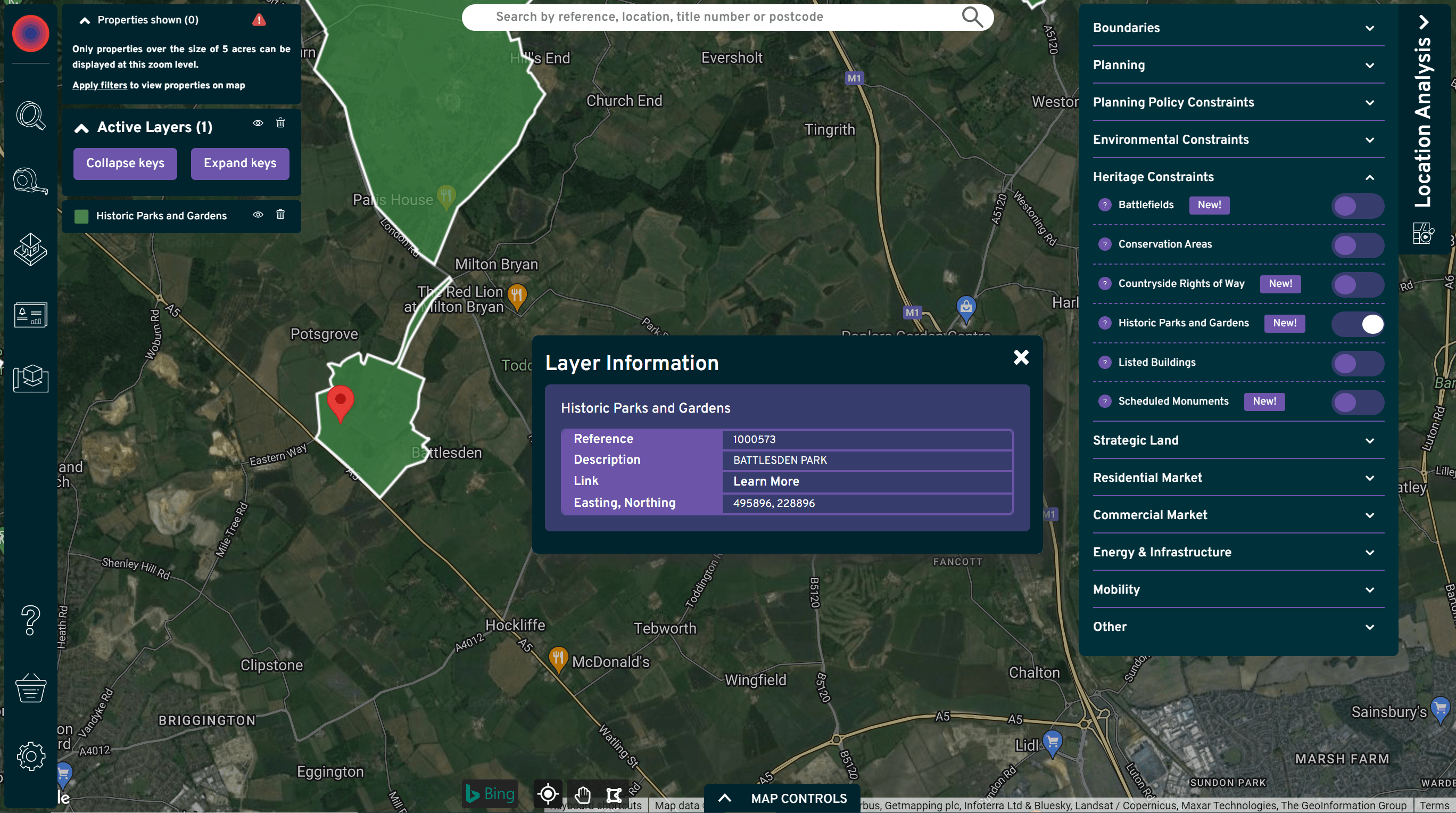Click the McDonald's restaurant marker
The width and height of the screenshot is (1456, 813).
click(558, 660)
